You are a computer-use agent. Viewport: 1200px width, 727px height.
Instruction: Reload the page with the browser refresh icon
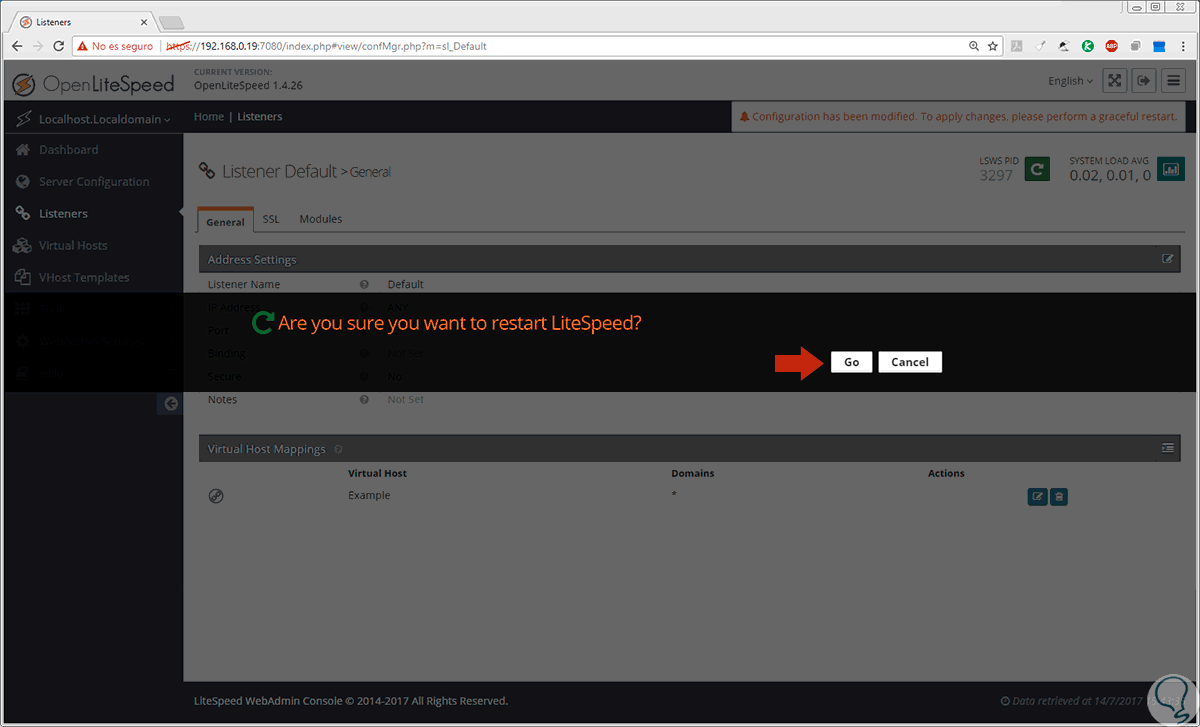tap(59, 46)
